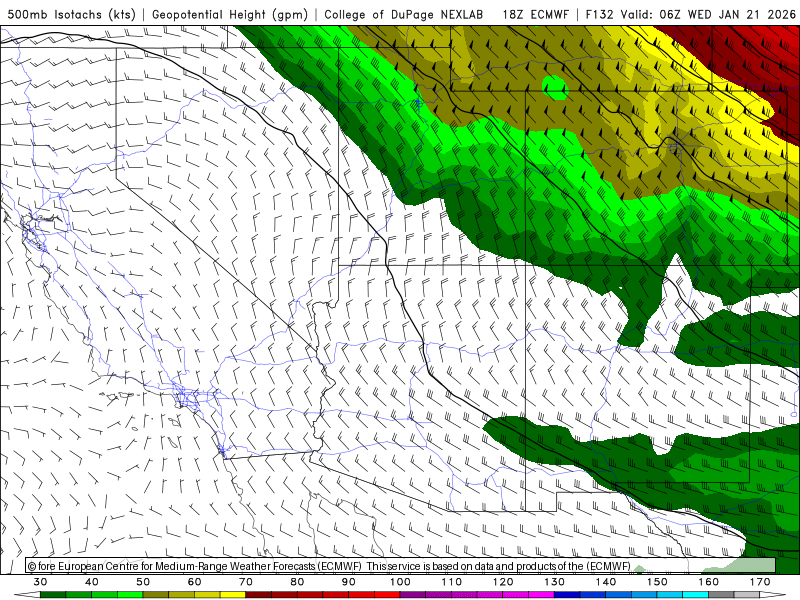800x600 pixels.
Task: Click the "90" legend value
Action: pyautogui.click(x=348, y=582)
